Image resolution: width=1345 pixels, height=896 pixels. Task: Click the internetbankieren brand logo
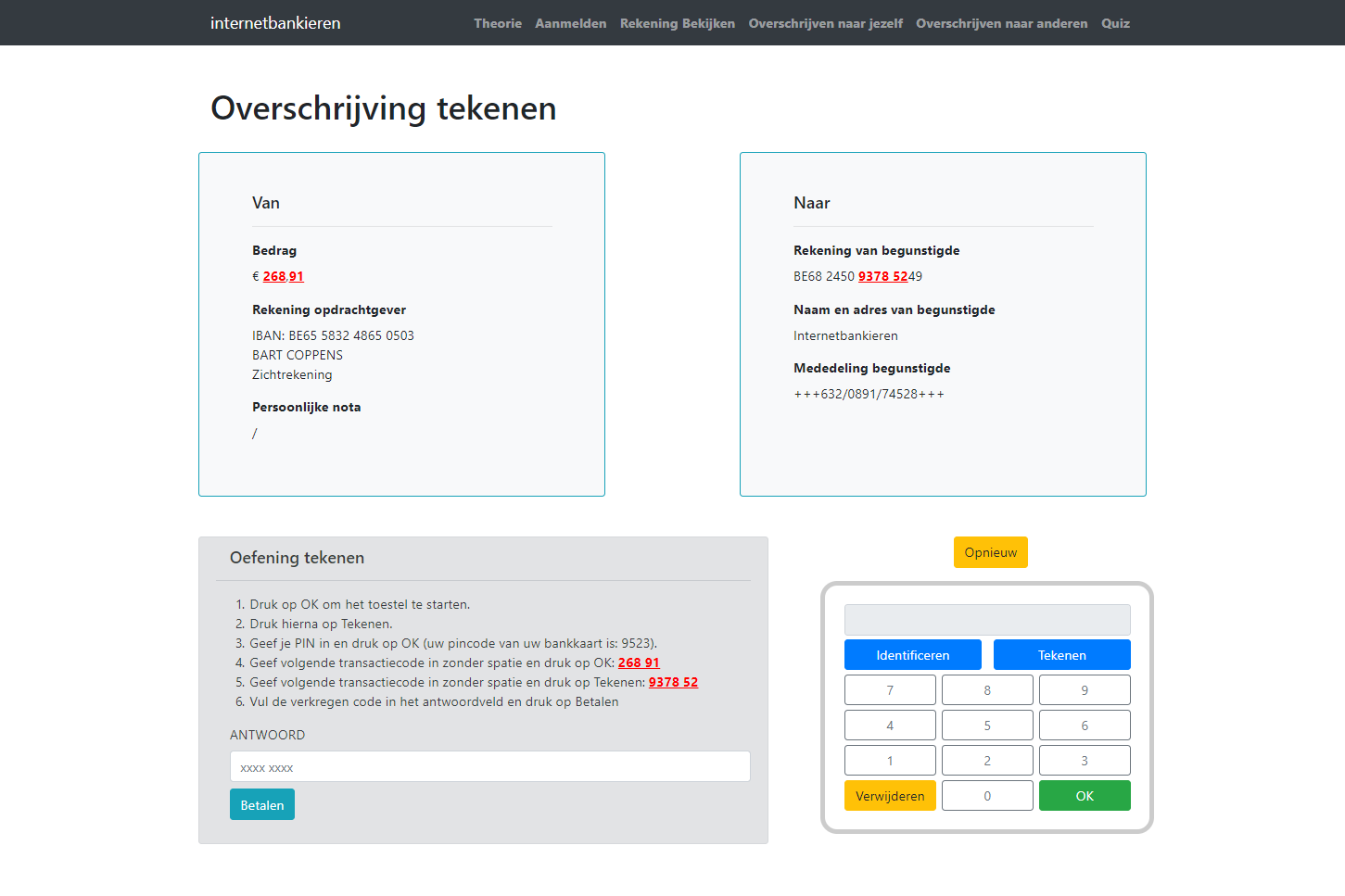275,23
